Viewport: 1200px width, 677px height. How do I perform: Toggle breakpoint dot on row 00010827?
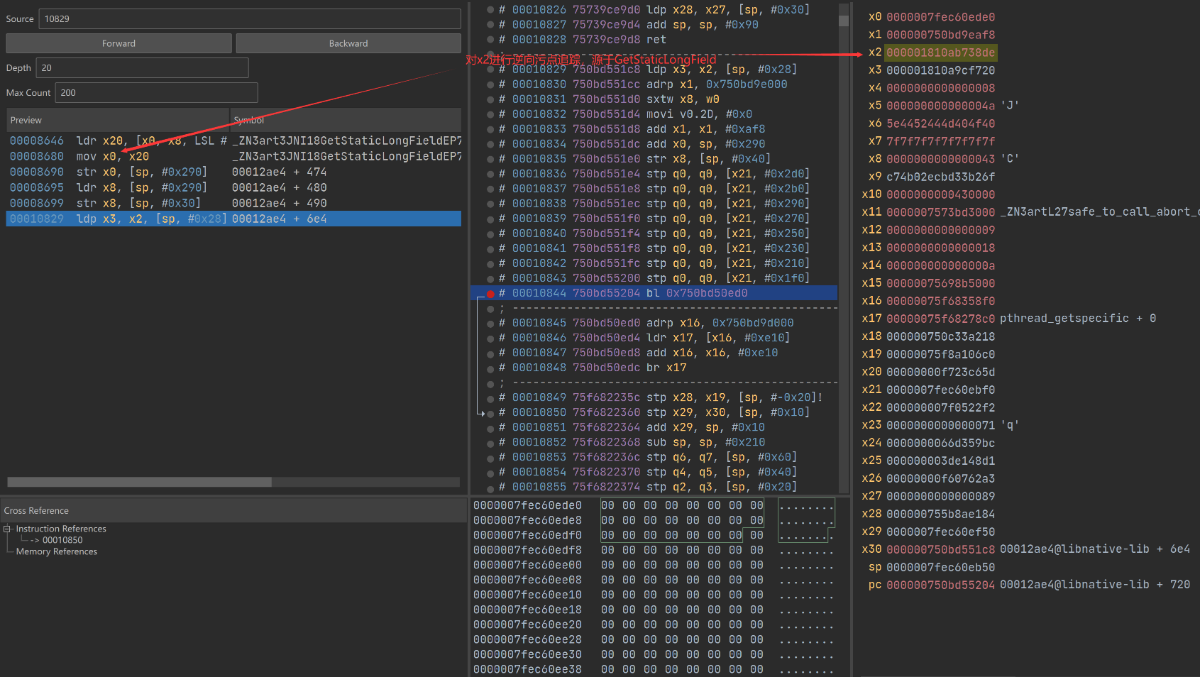[x=490, y=24]
